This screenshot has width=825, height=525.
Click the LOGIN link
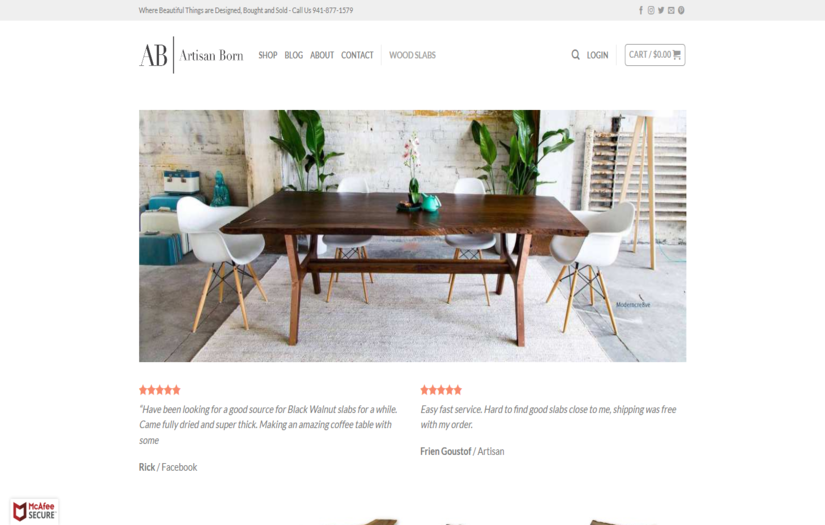[598, 55]
